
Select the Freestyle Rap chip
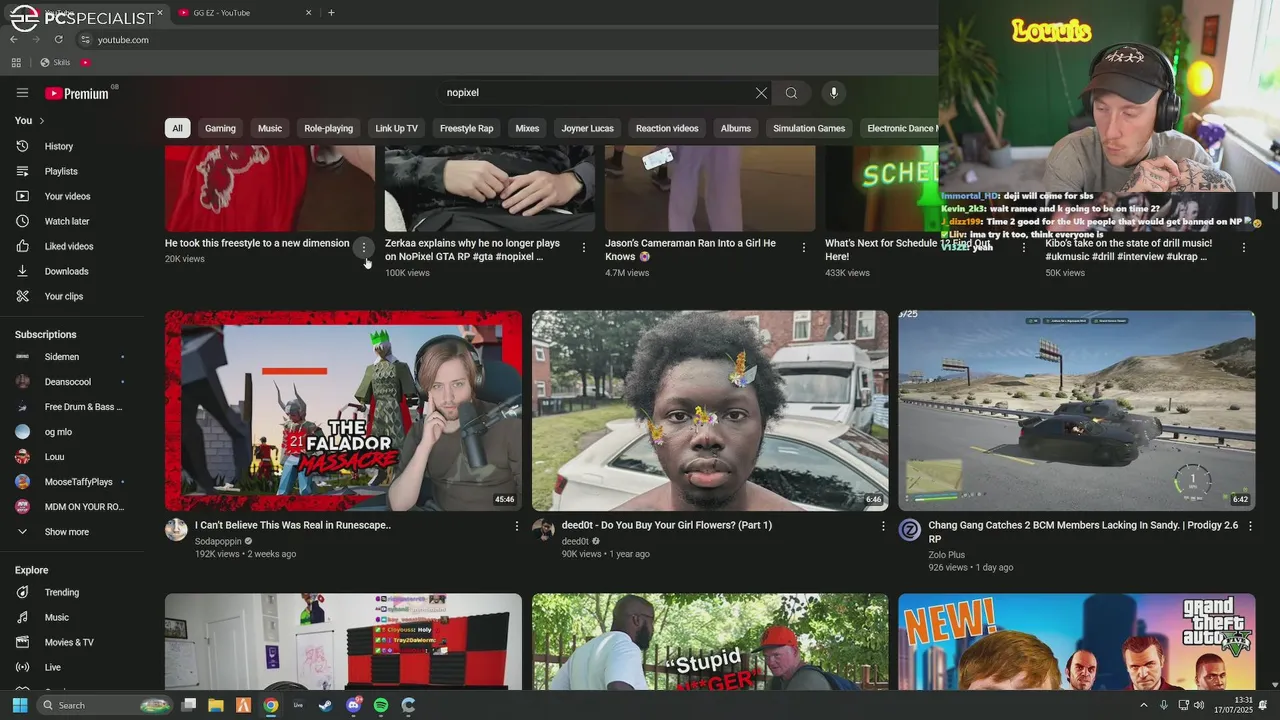coord(467,128)
